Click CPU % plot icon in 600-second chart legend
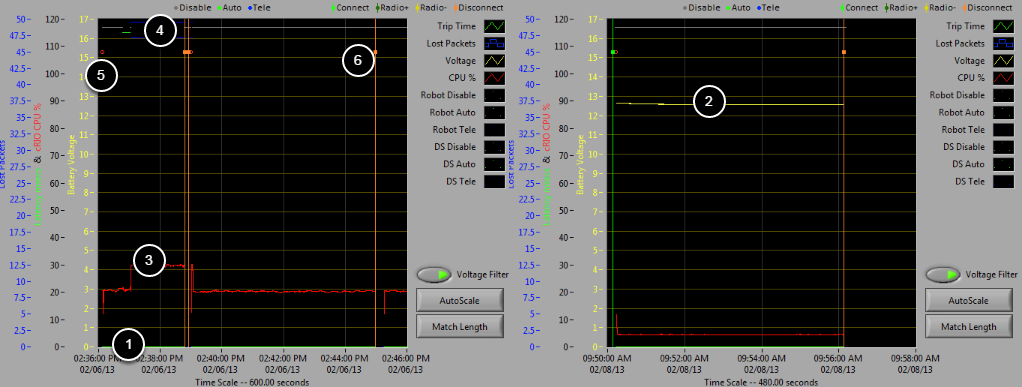1022x387 pixels. pos(495,78)
